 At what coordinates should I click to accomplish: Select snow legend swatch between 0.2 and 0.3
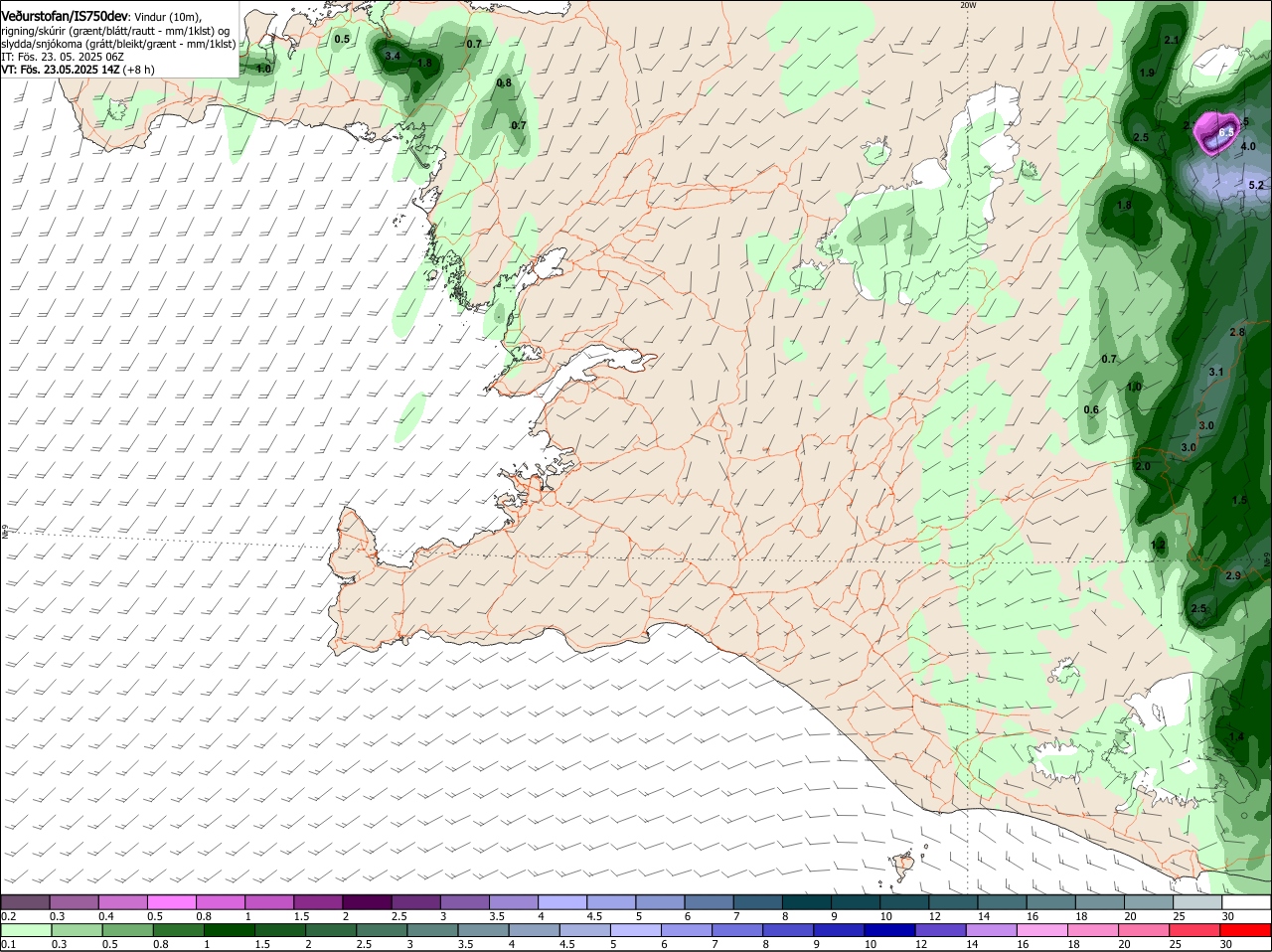pyautogui.click(x=25, y=901)
